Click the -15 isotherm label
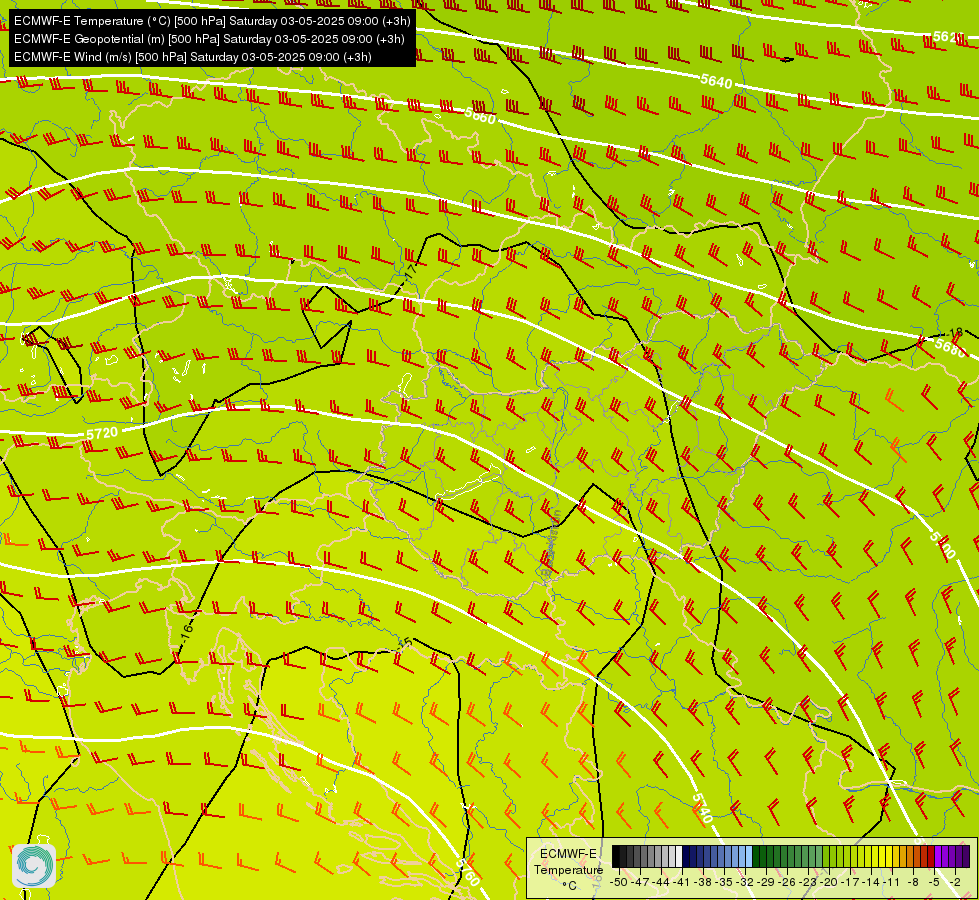 click(x=405, y=642)
